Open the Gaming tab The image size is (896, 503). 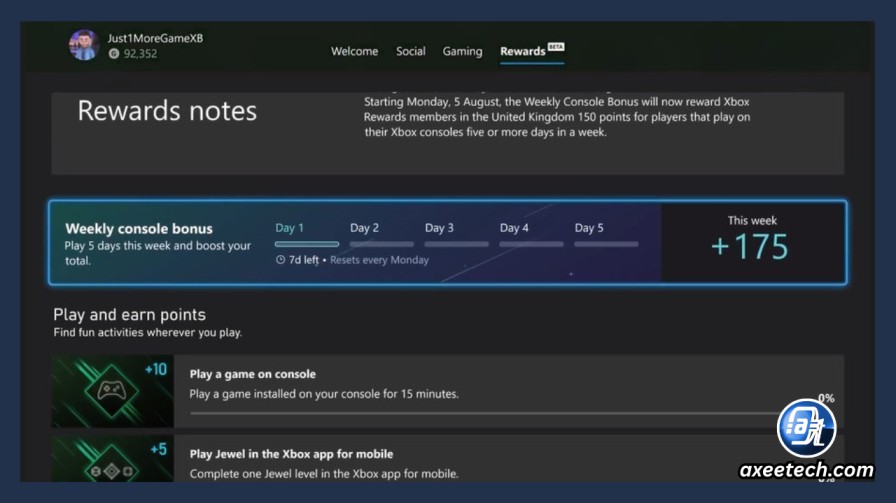[x=462, y=51]
